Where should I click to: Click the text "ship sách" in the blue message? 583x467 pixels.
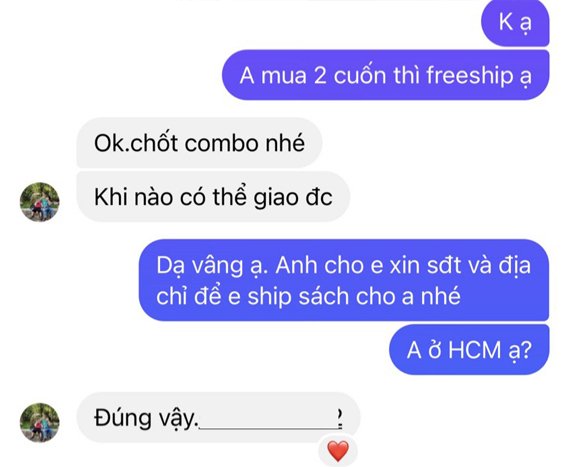pos(299,297)
